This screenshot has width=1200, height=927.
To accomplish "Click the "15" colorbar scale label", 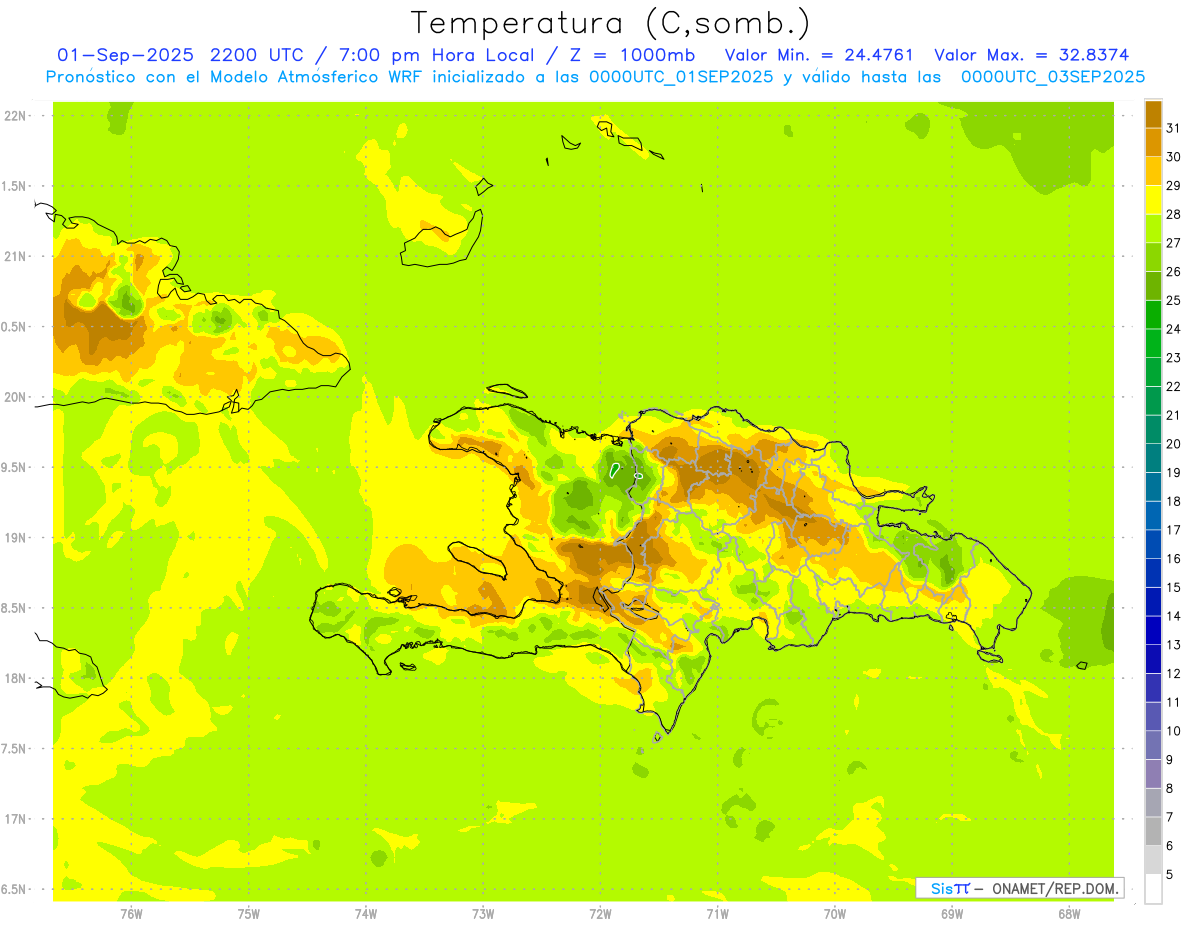I will point(1174,587).
